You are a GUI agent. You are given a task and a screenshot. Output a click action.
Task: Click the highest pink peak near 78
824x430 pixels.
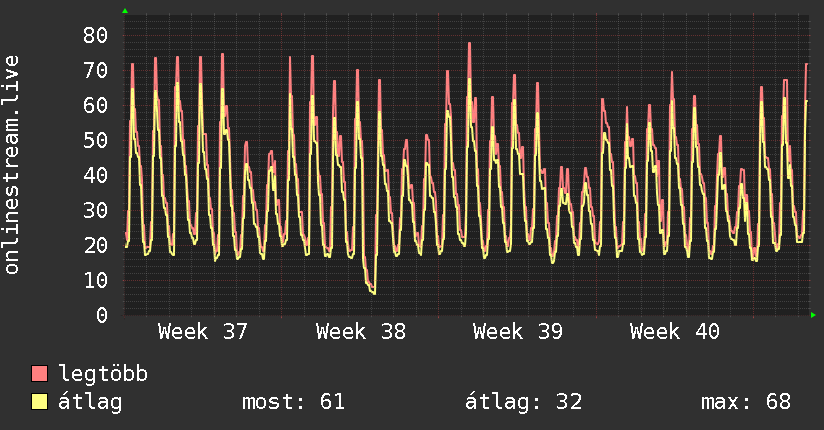pyautogui.click(x=469, y=44)
